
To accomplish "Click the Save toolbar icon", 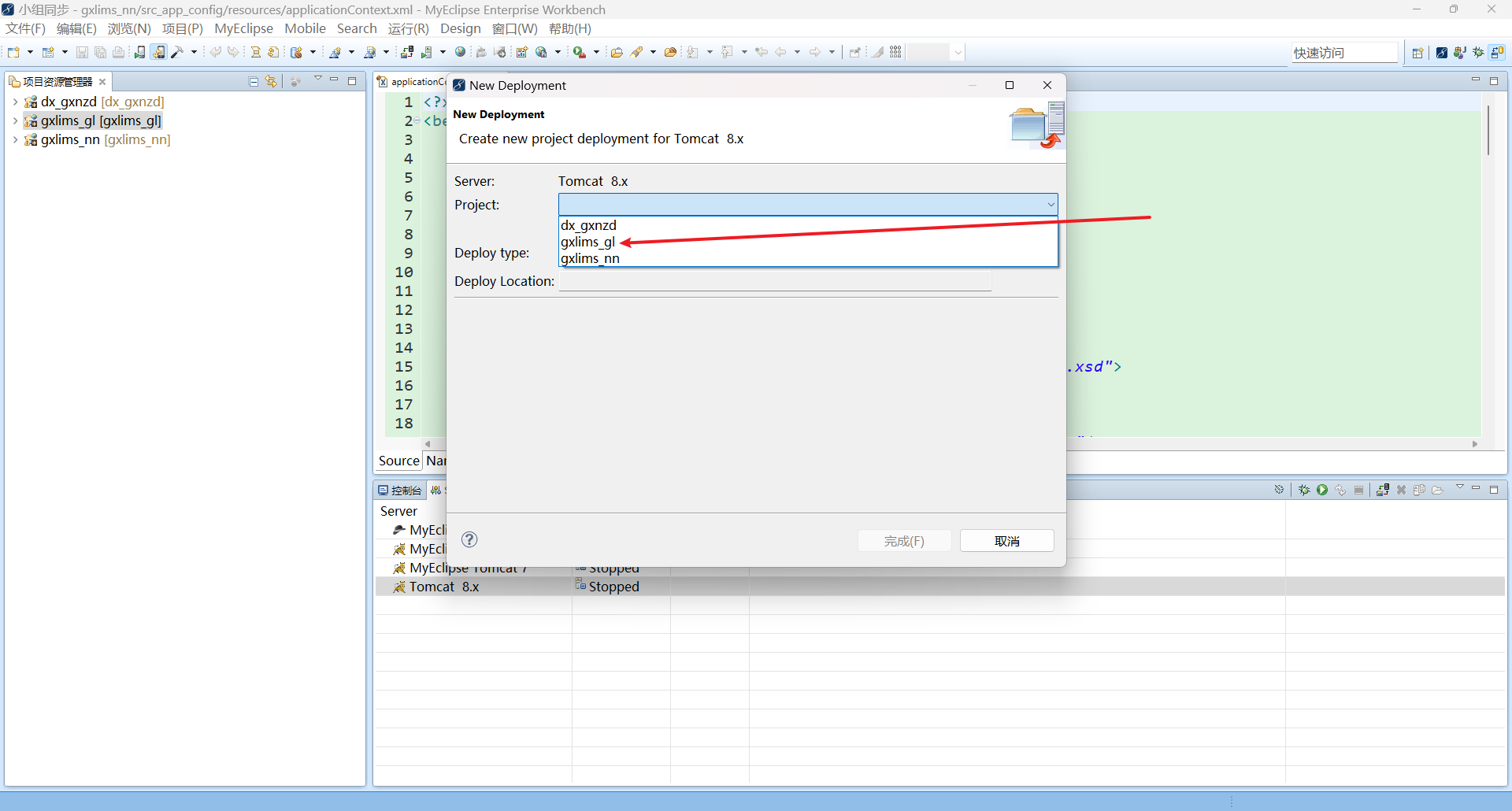I will (82, 52).
